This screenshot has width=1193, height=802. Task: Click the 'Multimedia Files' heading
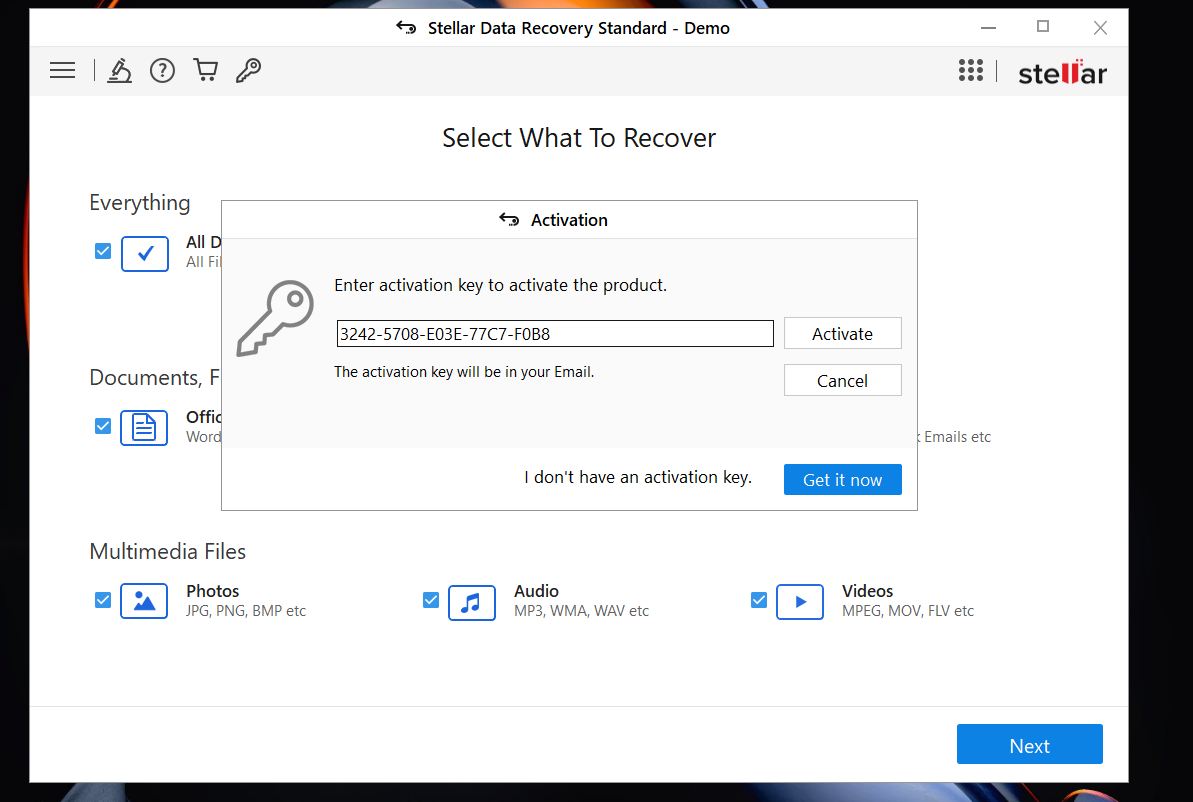[x=167, y=552]
